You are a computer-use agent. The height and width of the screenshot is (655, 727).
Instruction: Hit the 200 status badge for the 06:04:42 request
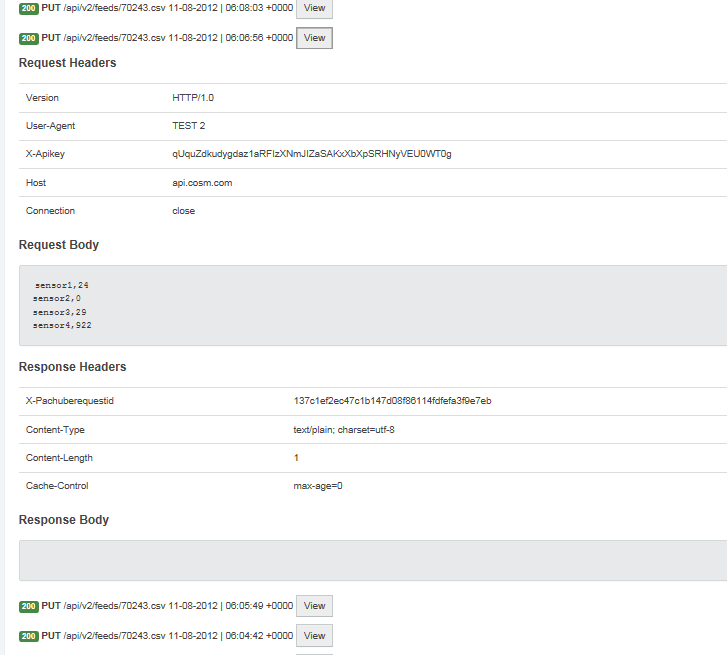click(28, 636)
